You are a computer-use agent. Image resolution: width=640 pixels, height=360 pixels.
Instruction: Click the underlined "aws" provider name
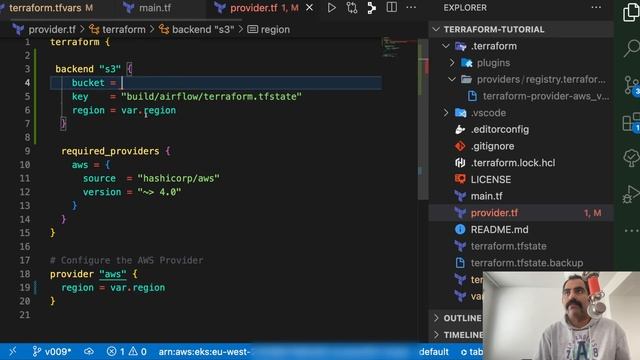[113, 274]
